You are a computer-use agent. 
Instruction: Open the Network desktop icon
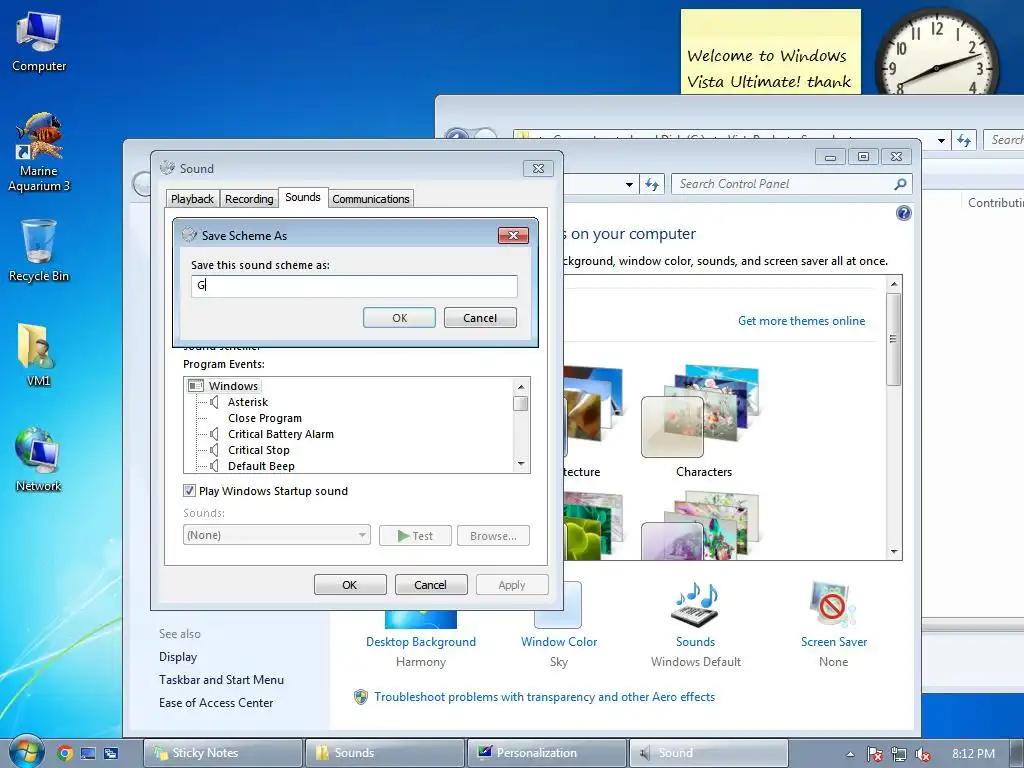[39, 459]
